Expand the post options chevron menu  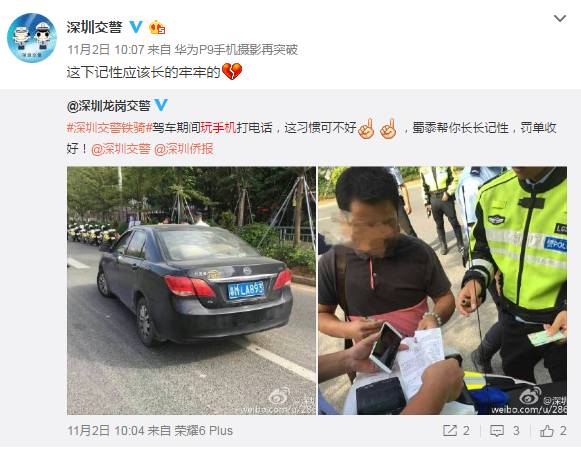(x=560, y=18)
